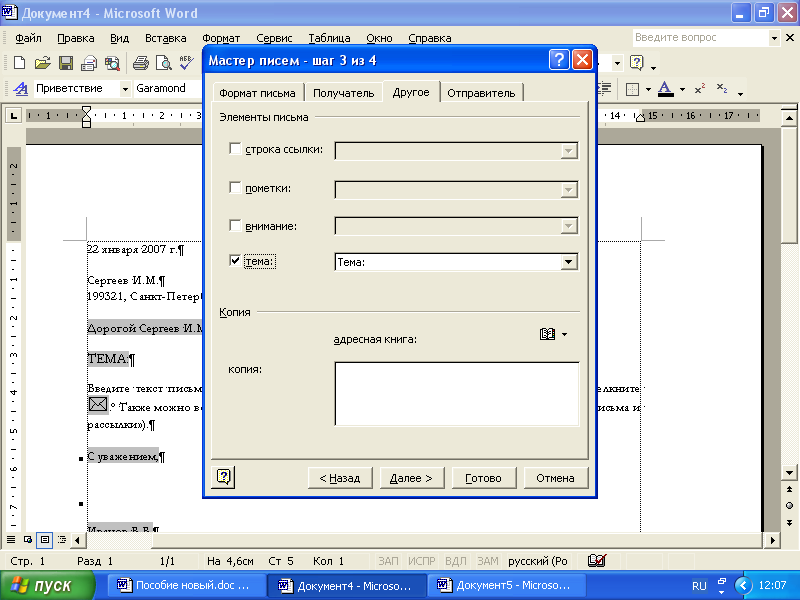Click the research icon next to print

(112, 63)
